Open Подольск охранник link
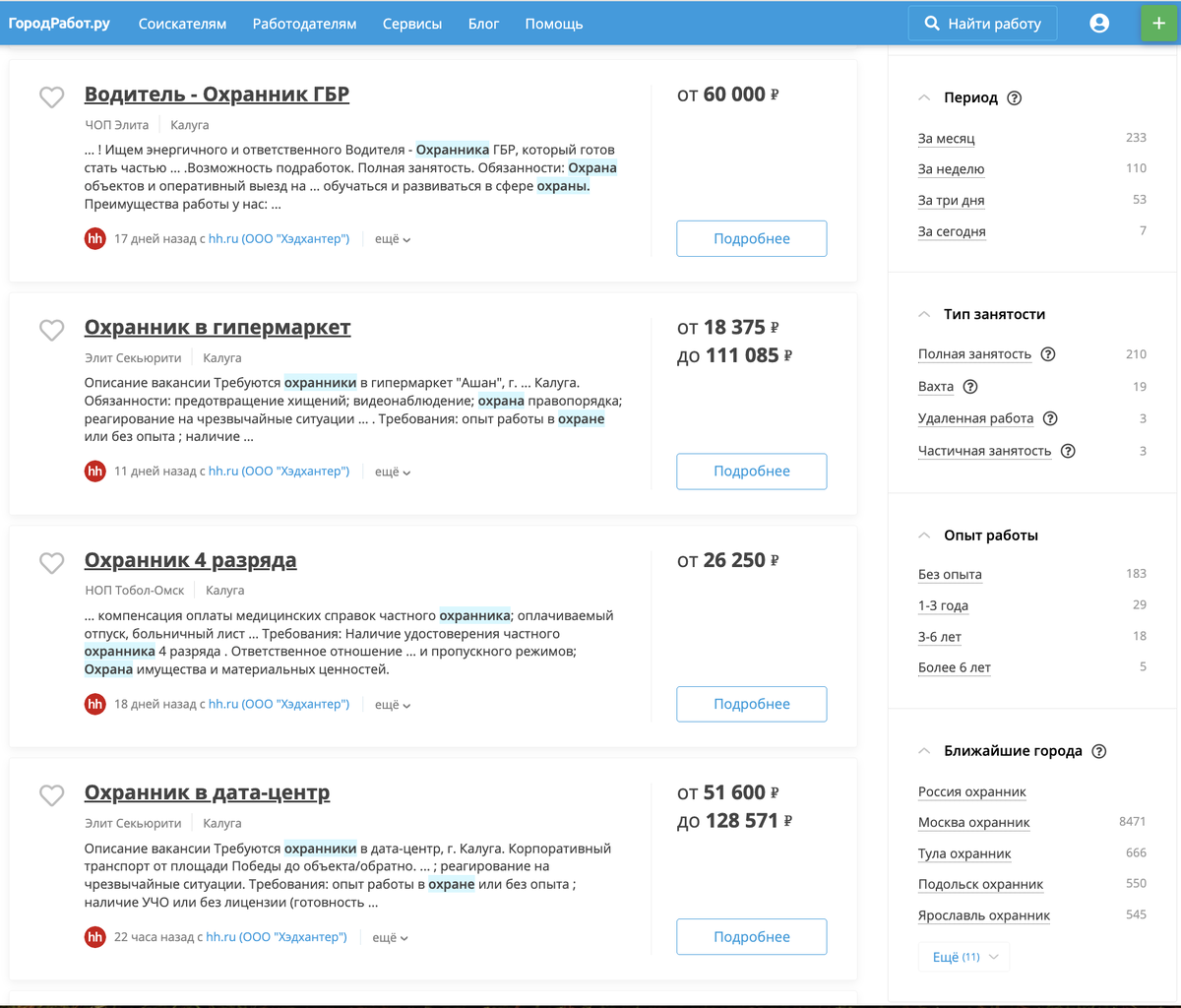The width and height of the screenshot is (1181, 1008). point(980,885)
